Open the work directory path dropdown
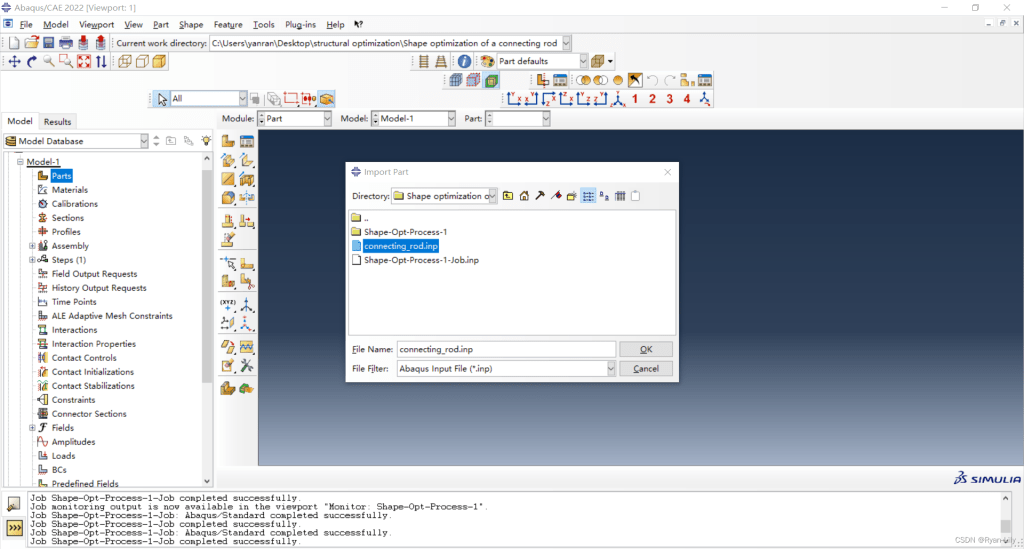The width and height of the screenshot is (1024, 549). (x=566, y=43)
